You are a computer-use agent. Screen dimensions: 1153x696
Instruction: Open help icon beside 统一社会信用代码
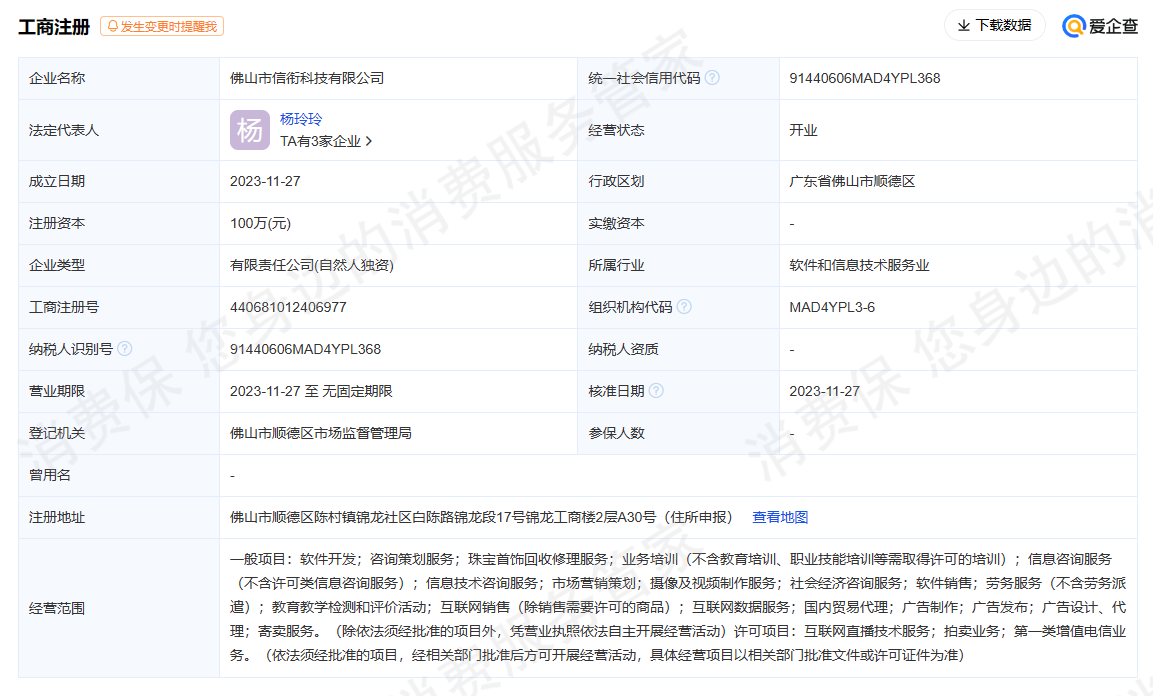tap(712, 77)
